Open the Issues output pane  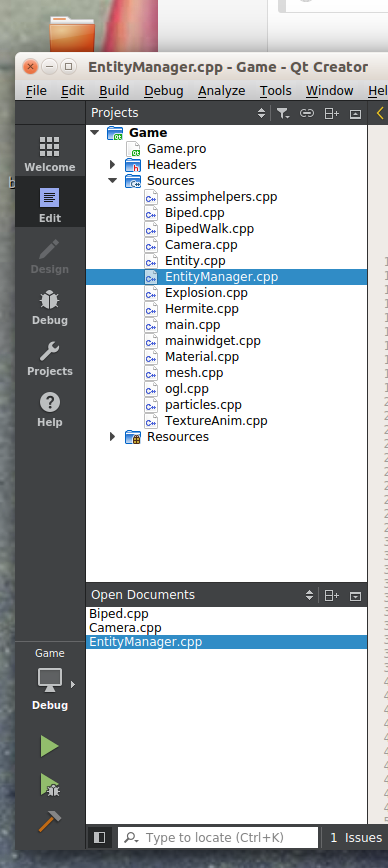pos(356,838)
